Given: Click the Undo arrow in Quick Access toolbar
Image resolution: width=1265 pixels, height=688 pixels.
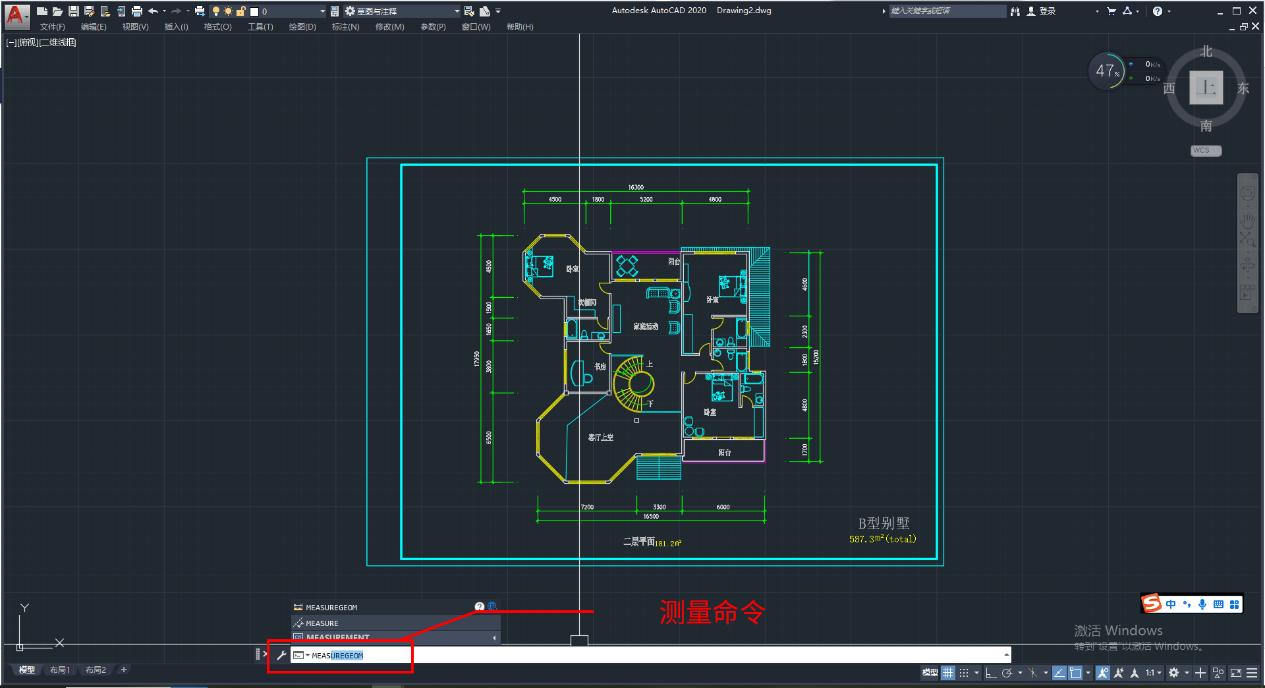Looking at the screenshot, I should point(153,11).
